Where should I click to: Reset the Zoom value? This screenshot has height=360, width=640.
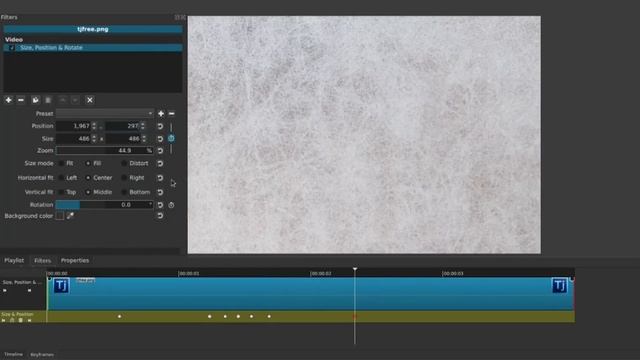160,151
